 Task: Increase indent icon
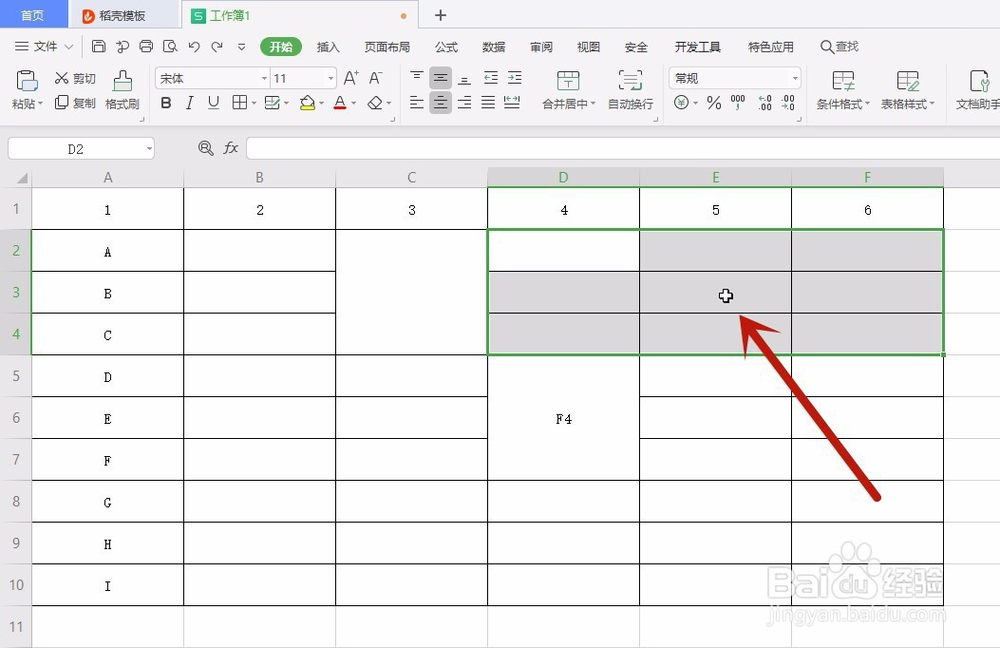[x=515, y=78]
